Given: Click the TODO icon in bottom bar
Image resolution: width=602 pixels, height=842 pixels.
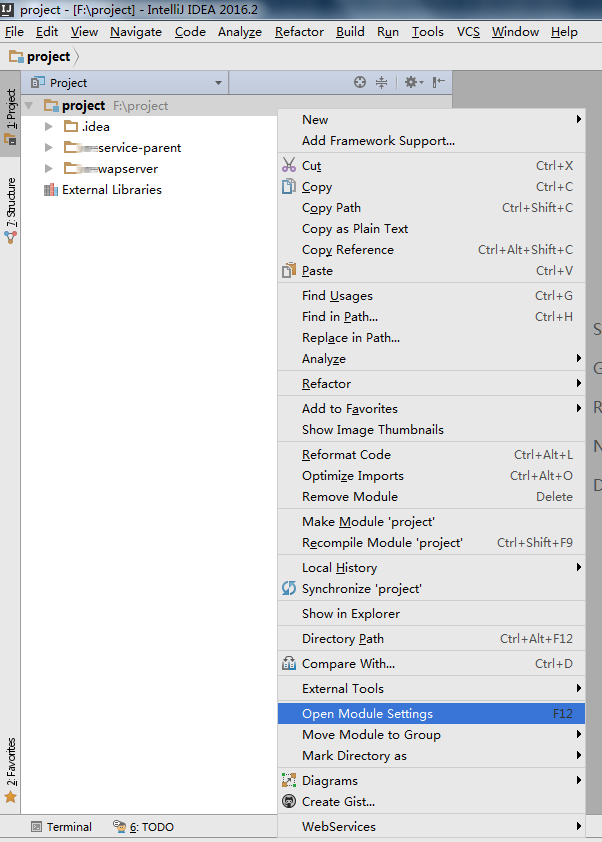Looking at the screenshot, I should click(119, 826).
